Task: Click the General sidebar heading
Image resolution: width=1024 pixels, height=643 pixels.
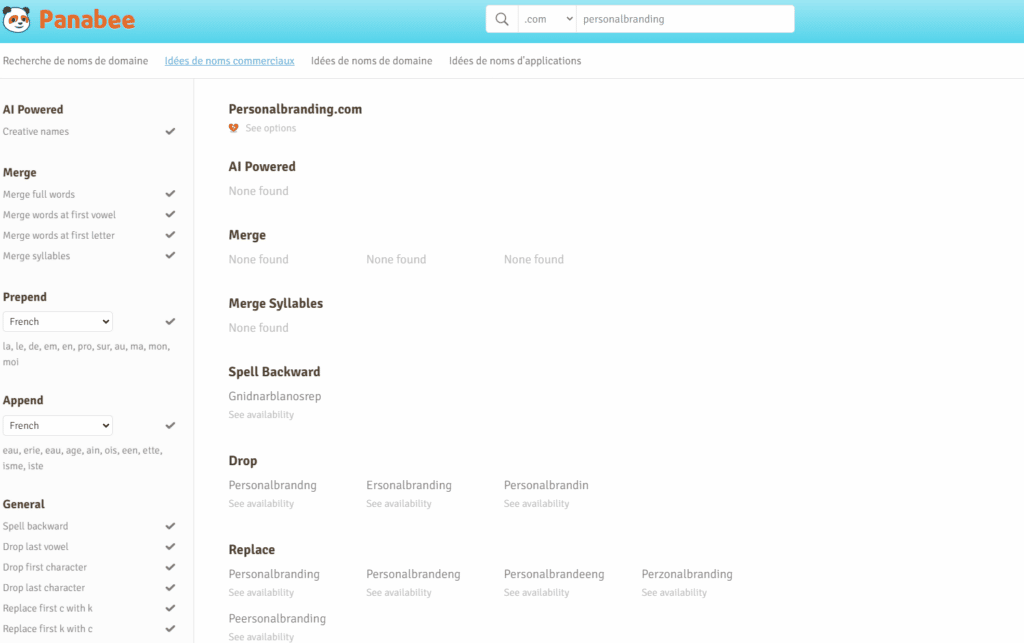Action: (24, 504)
